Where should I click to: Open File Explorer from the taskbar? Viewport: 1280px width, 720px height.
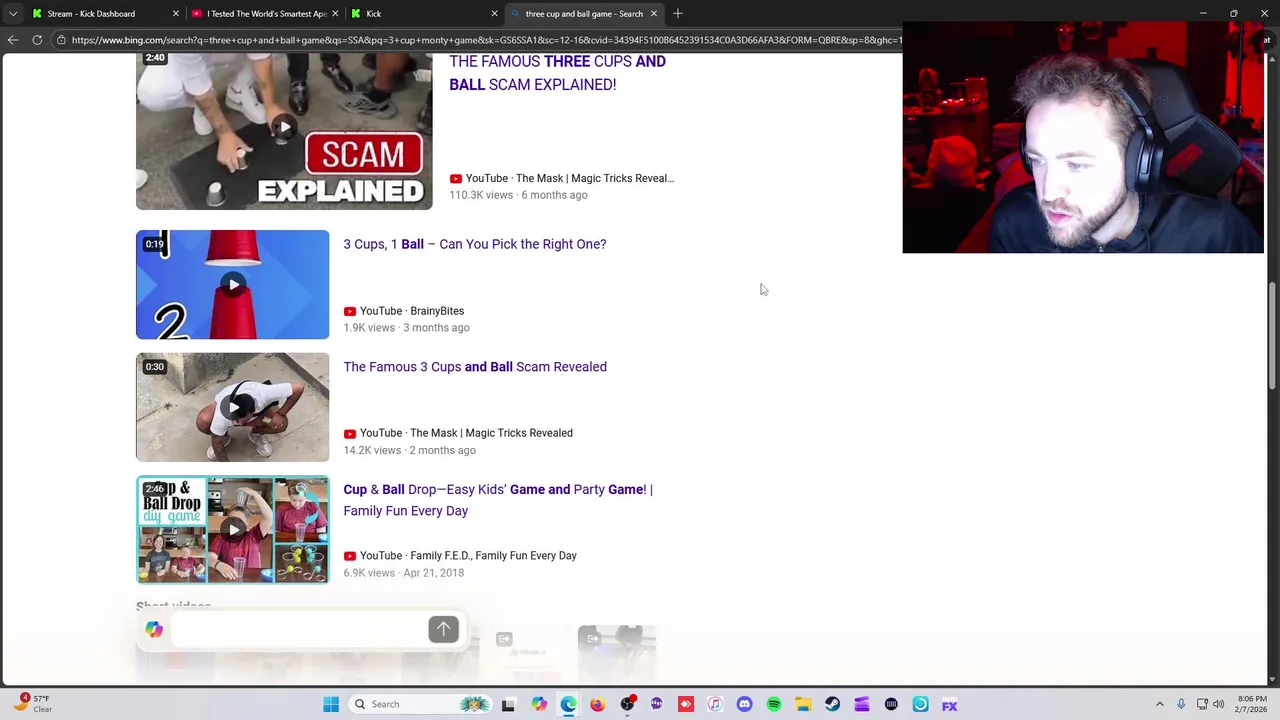(x=803, y=704)
